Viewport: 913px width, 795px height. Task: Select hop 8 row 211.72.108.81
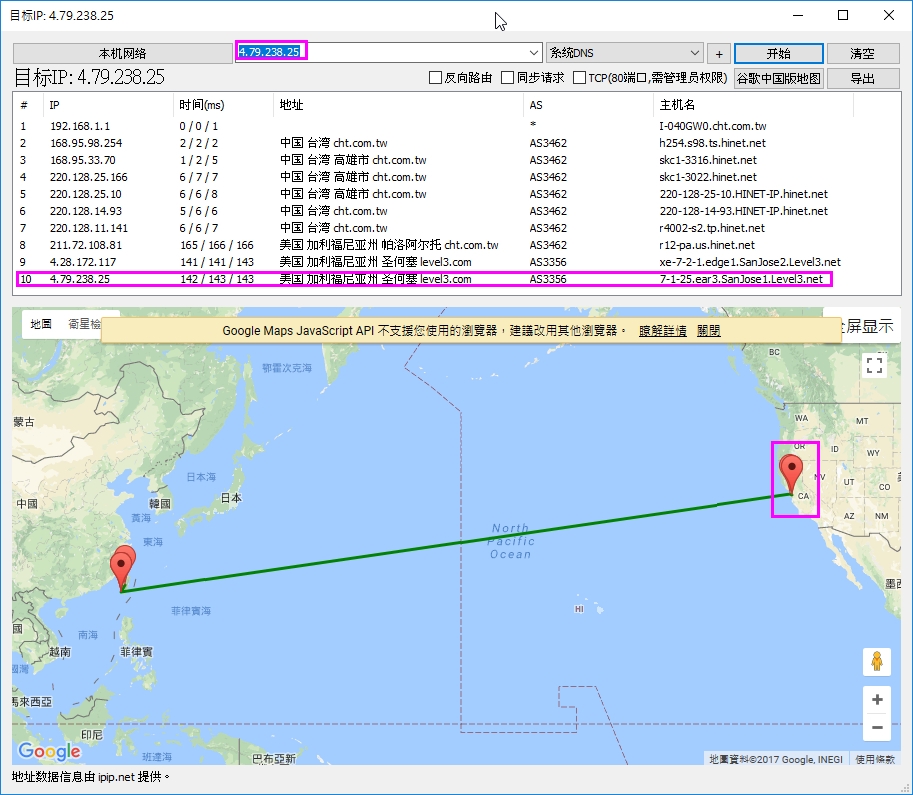(x=431, y=245)
